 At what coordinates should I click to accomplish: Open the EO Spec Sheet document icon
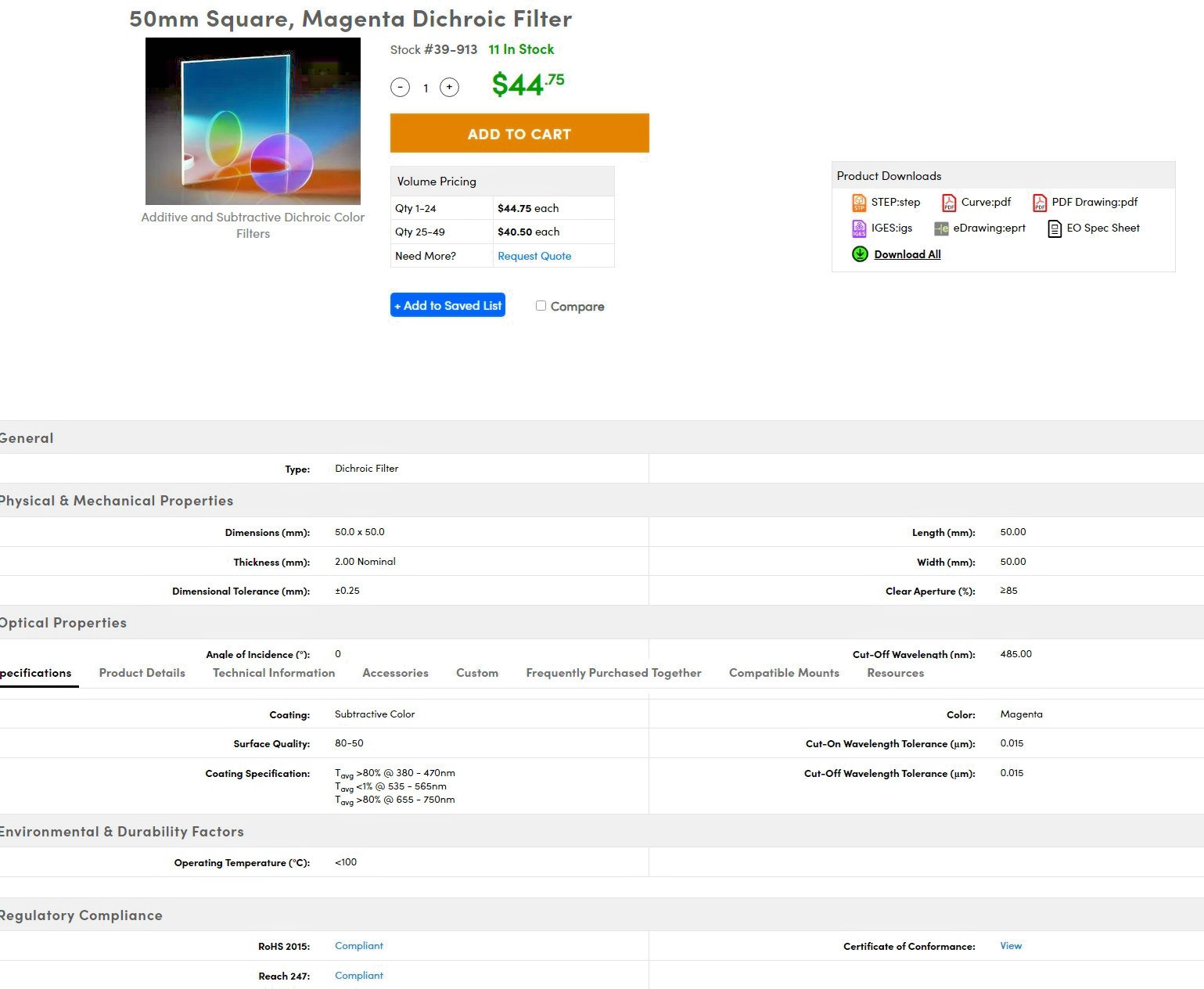[1055, 228]
